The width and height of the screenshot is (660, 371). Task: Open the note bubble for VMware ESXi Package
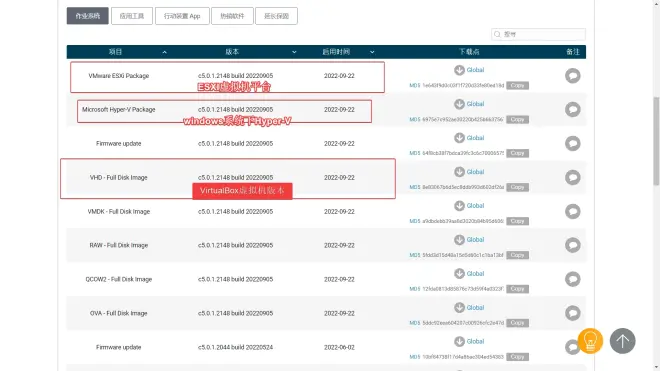pyautogui.click(x=572, y=76)
